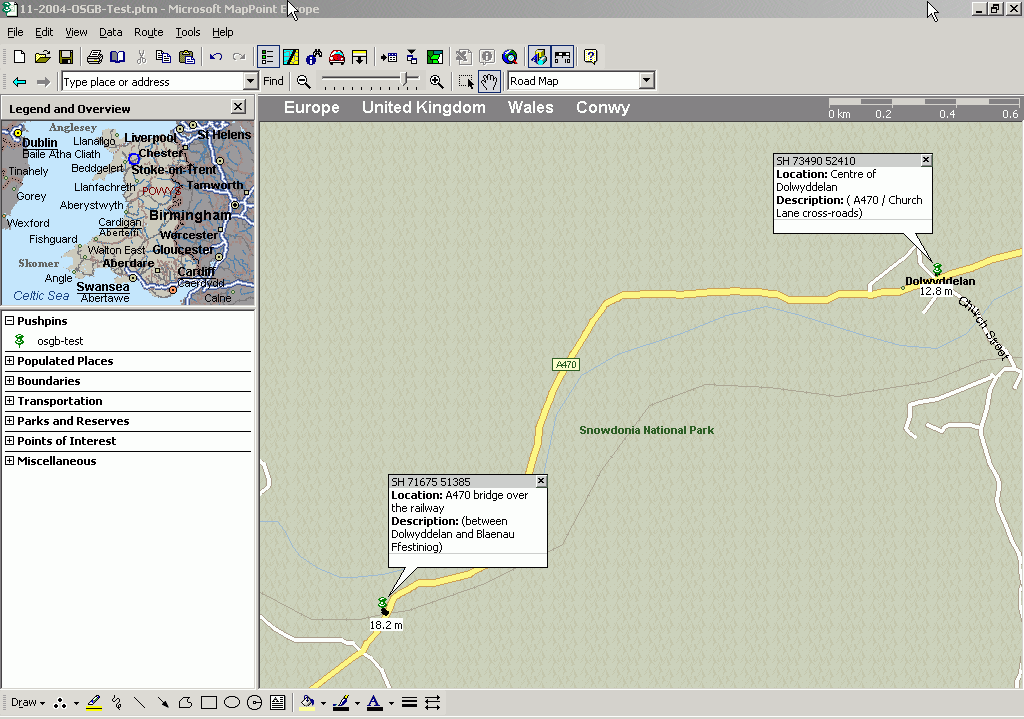Expand the Populated Places legend section
The width and height of the screenshot is (1024, 719).
[9, 361]
